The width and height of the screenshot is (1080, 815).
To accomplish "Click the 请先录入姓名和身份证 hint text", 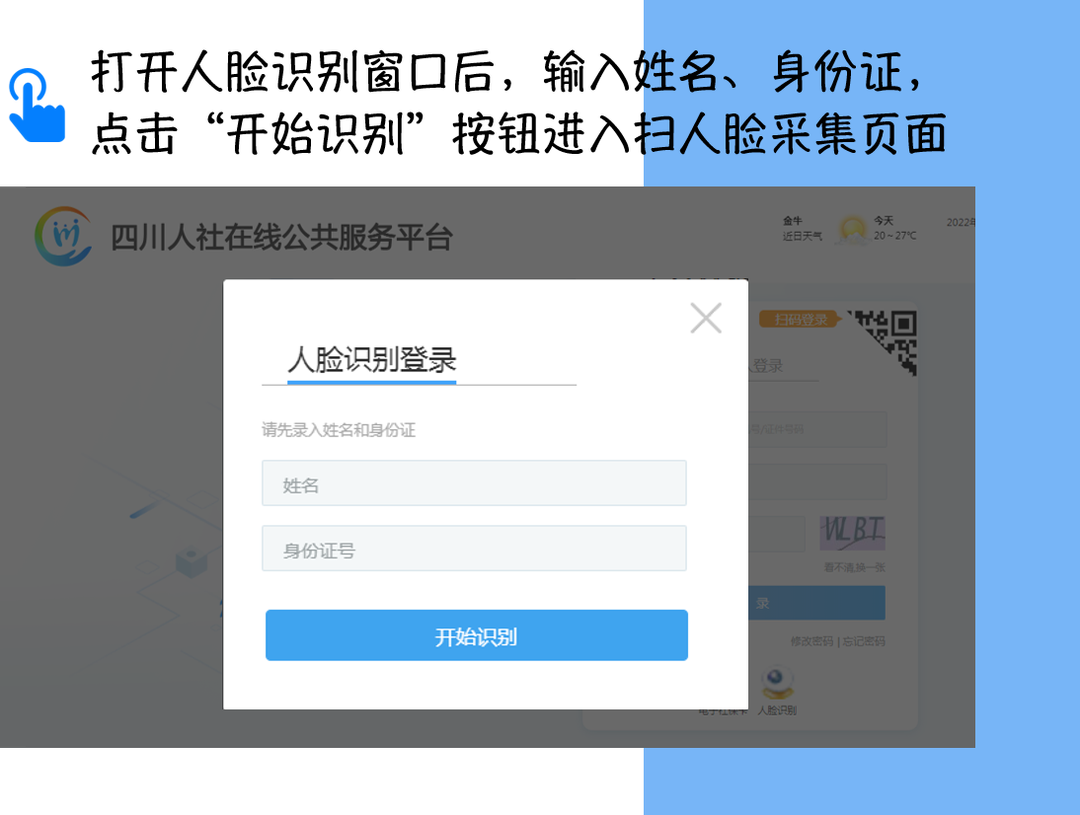I will tap(338, 430).
